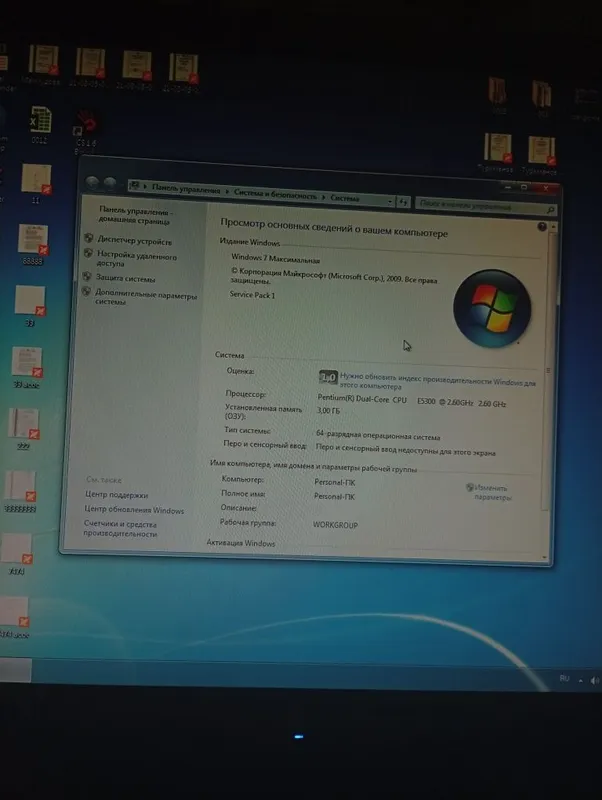The width and height of the screenshot is (602, 800).
Task: Click the WORKGROUP value
Action: click(x=335, y=525)
